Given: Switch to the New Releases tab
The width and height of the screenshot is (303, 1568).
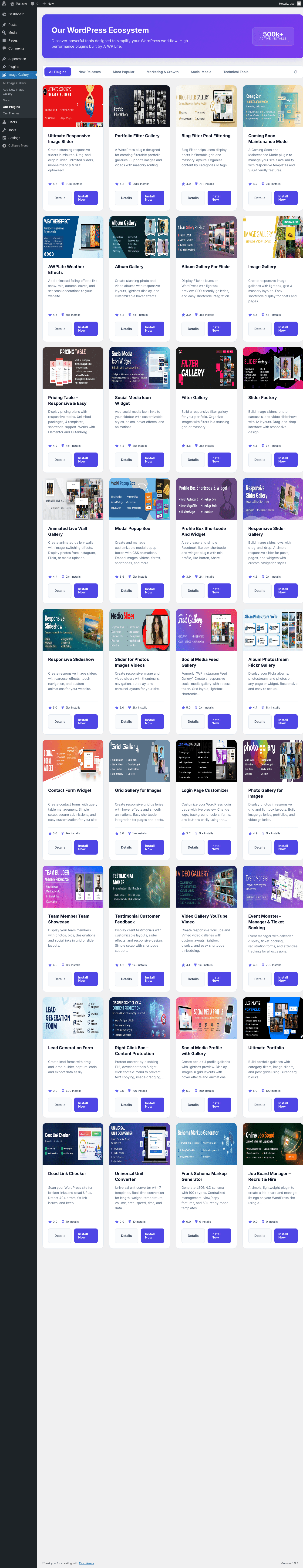Looking at the screenshot, I should [90, 72].
